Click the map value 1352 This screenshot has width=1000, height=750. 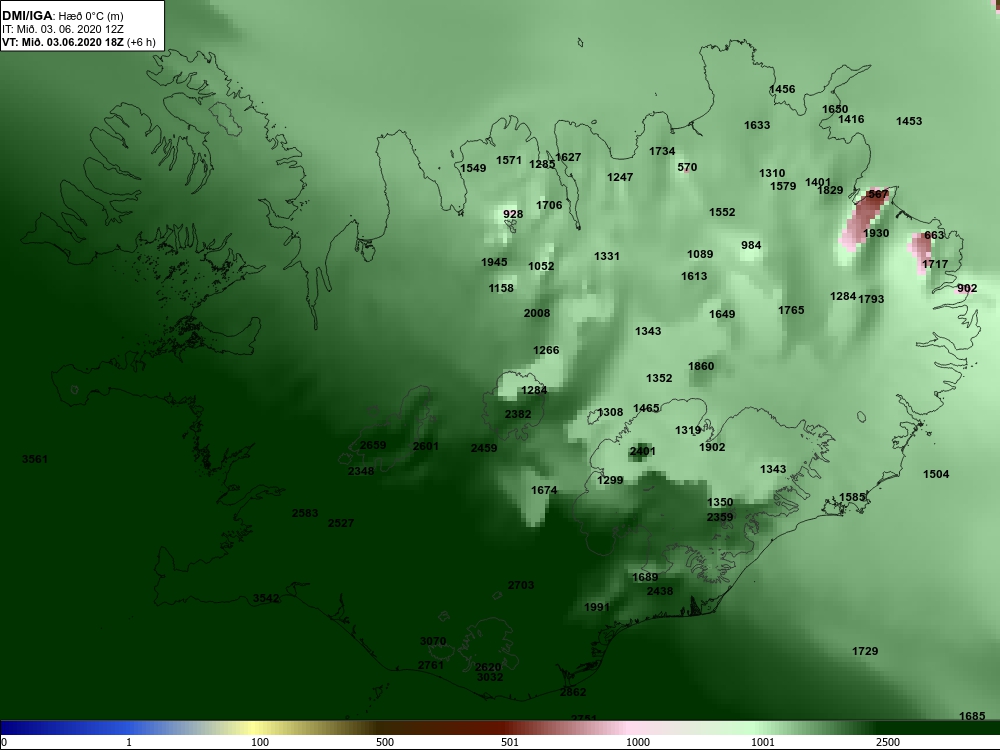(659, 378)
